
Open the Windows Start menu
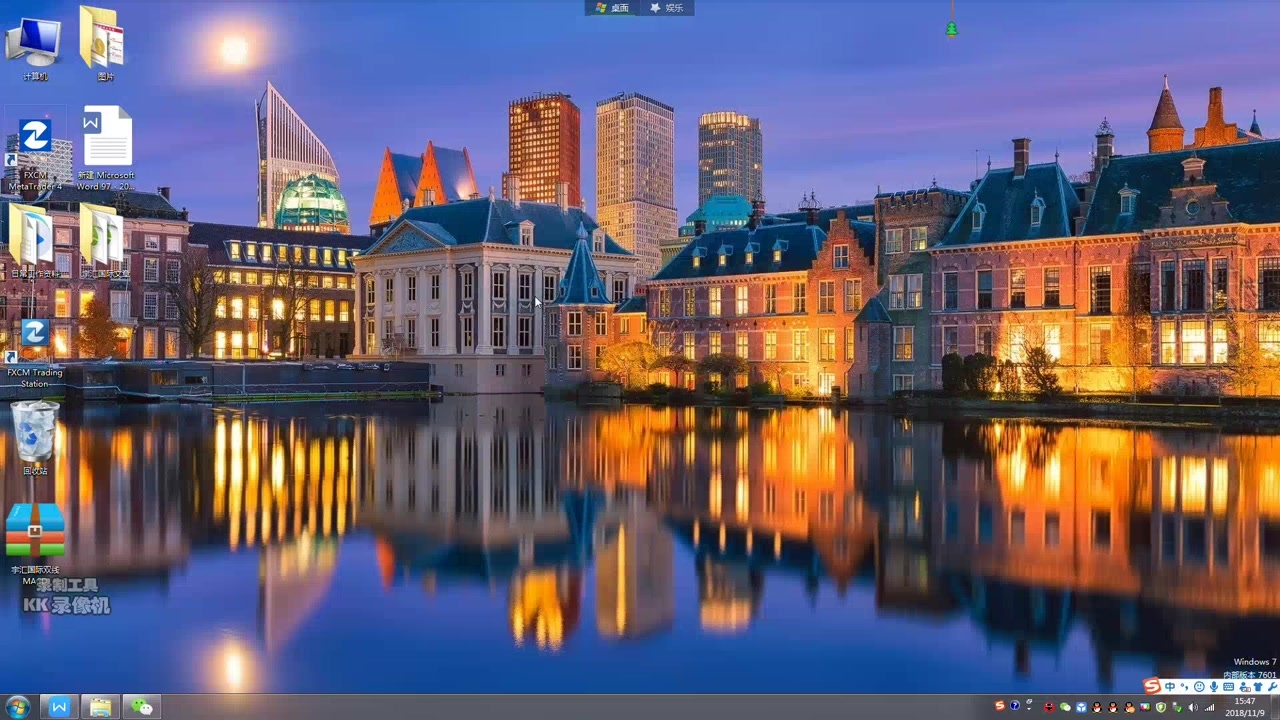click(x=18, y=707)
